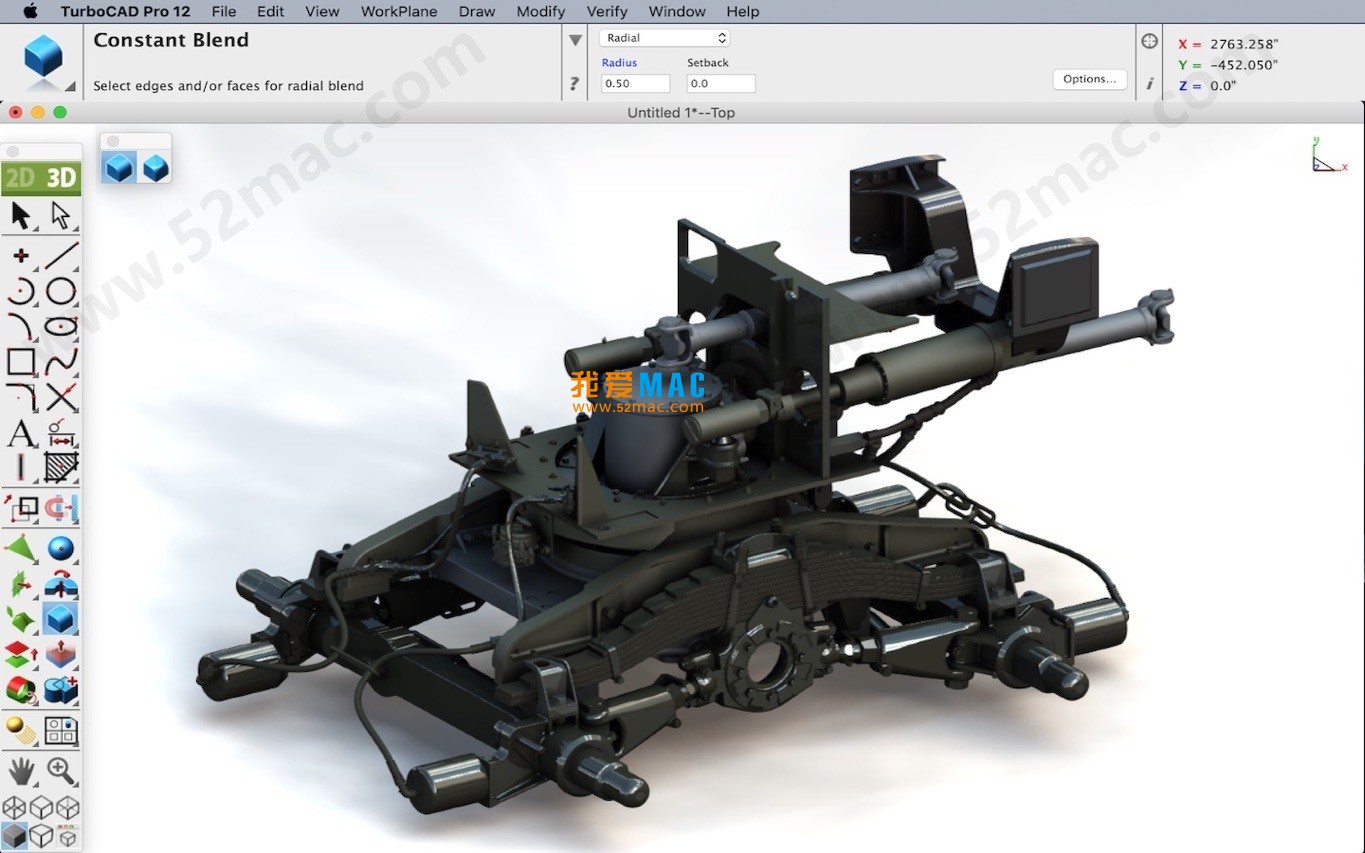Viewport: 1365px width, 853px height.
Task: Click the help question mark
Action: [x=573, y=83]
